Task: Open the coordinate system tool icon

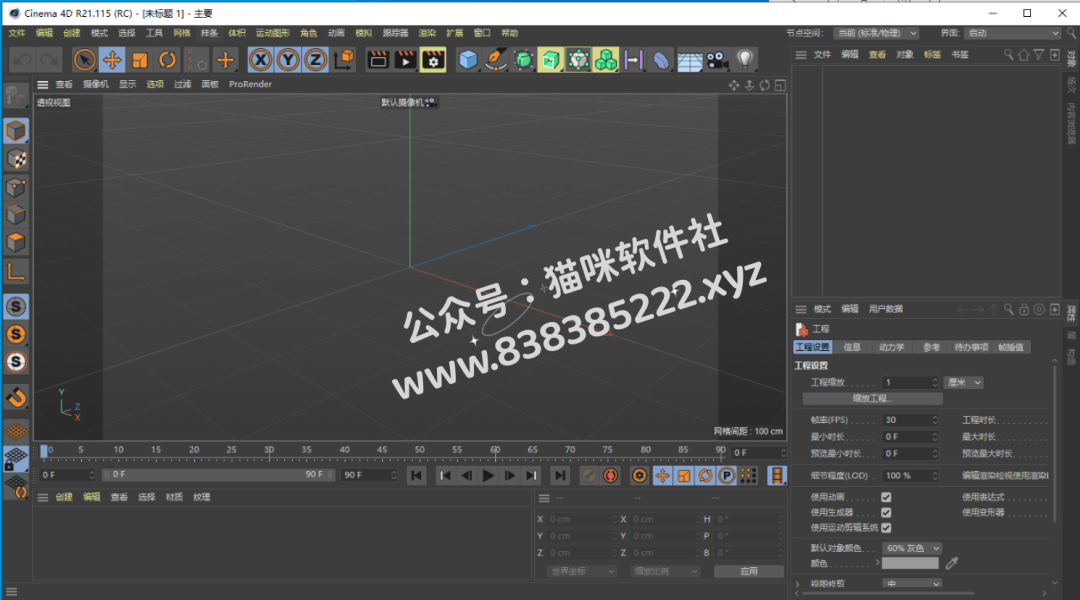Action: [x=344, y=60]
